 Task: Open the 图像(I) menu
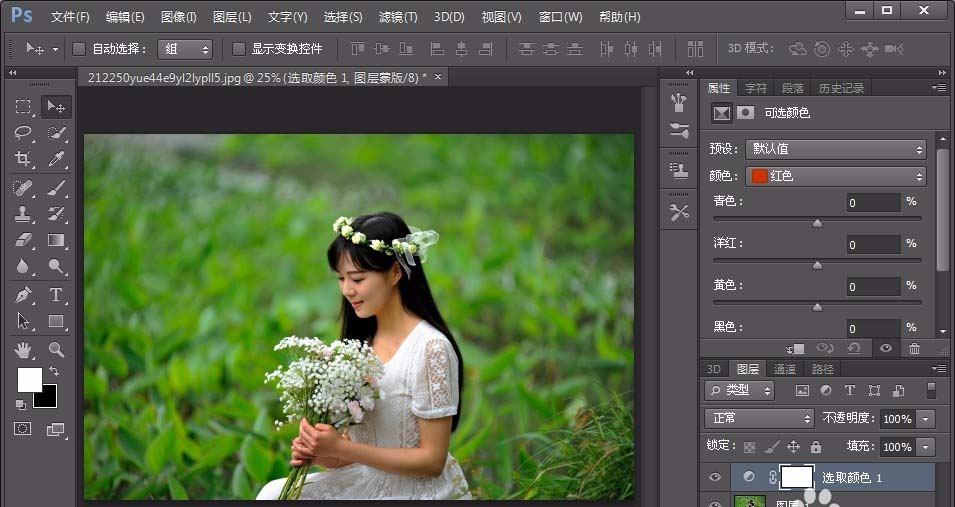coord(178,17)
